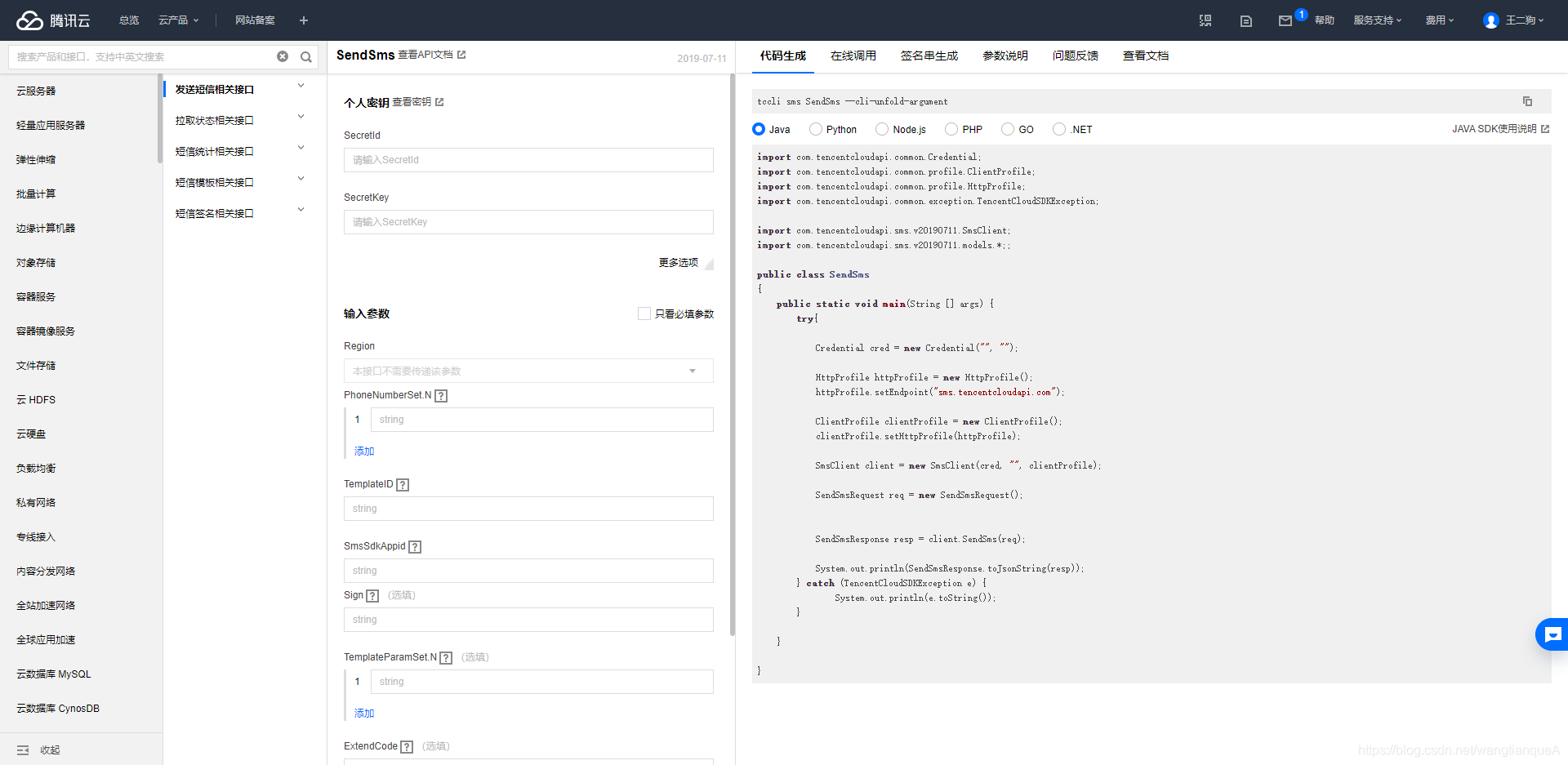The image size is (1568, 765).
Task: Click the SecretId input field
Action: point(528,160)
